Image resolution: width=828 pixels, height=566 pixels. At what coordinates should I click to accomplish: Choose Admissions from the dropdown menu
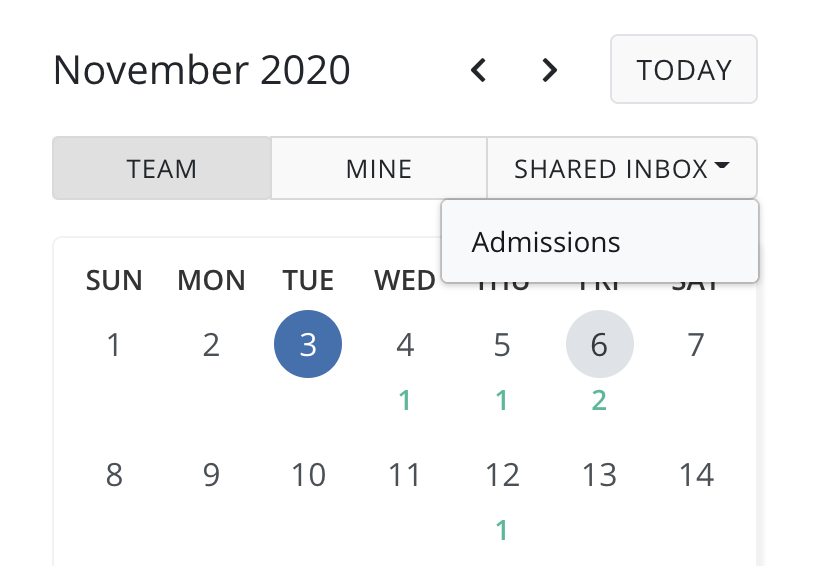click(546, 242)
